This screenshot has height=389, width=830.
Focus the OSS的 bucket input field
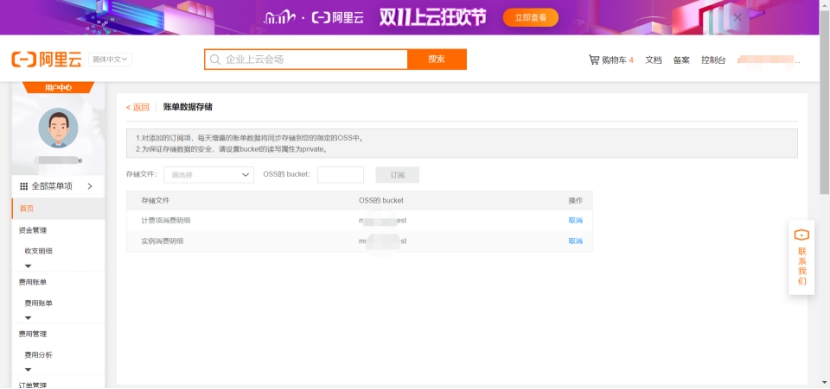click(x=340, y=175)
